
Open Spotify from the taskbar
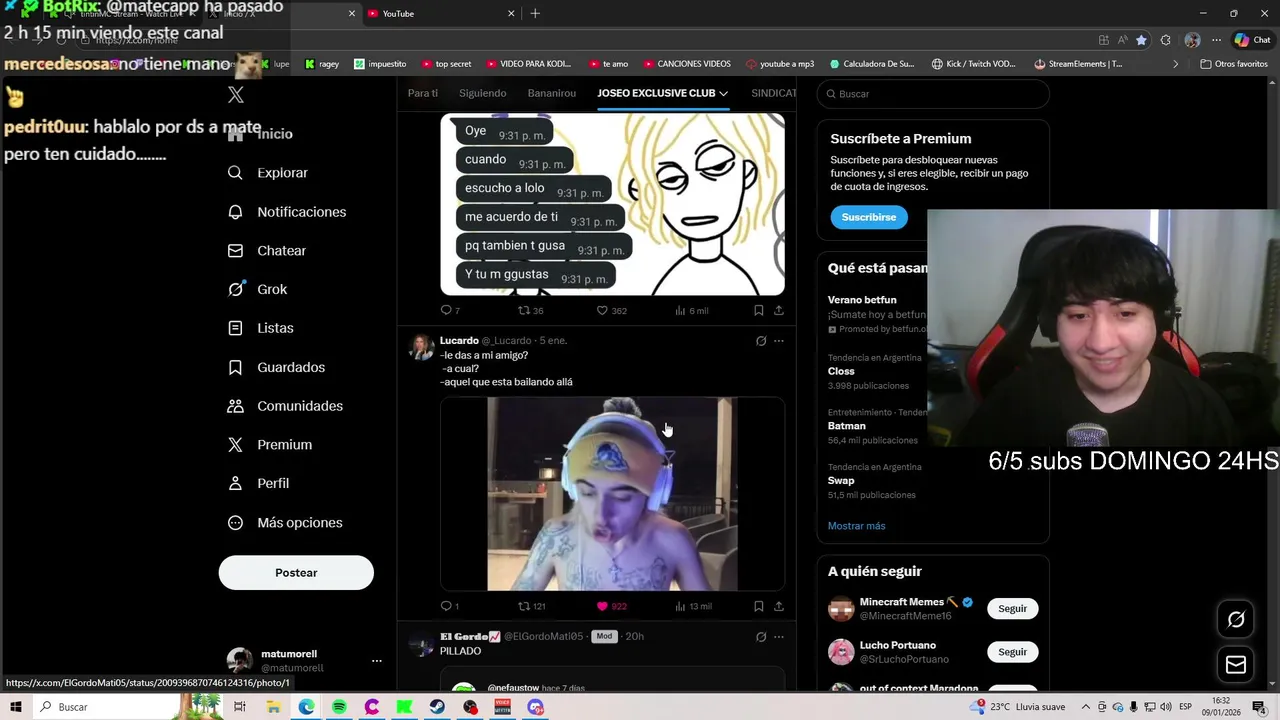tap(339, 707)
